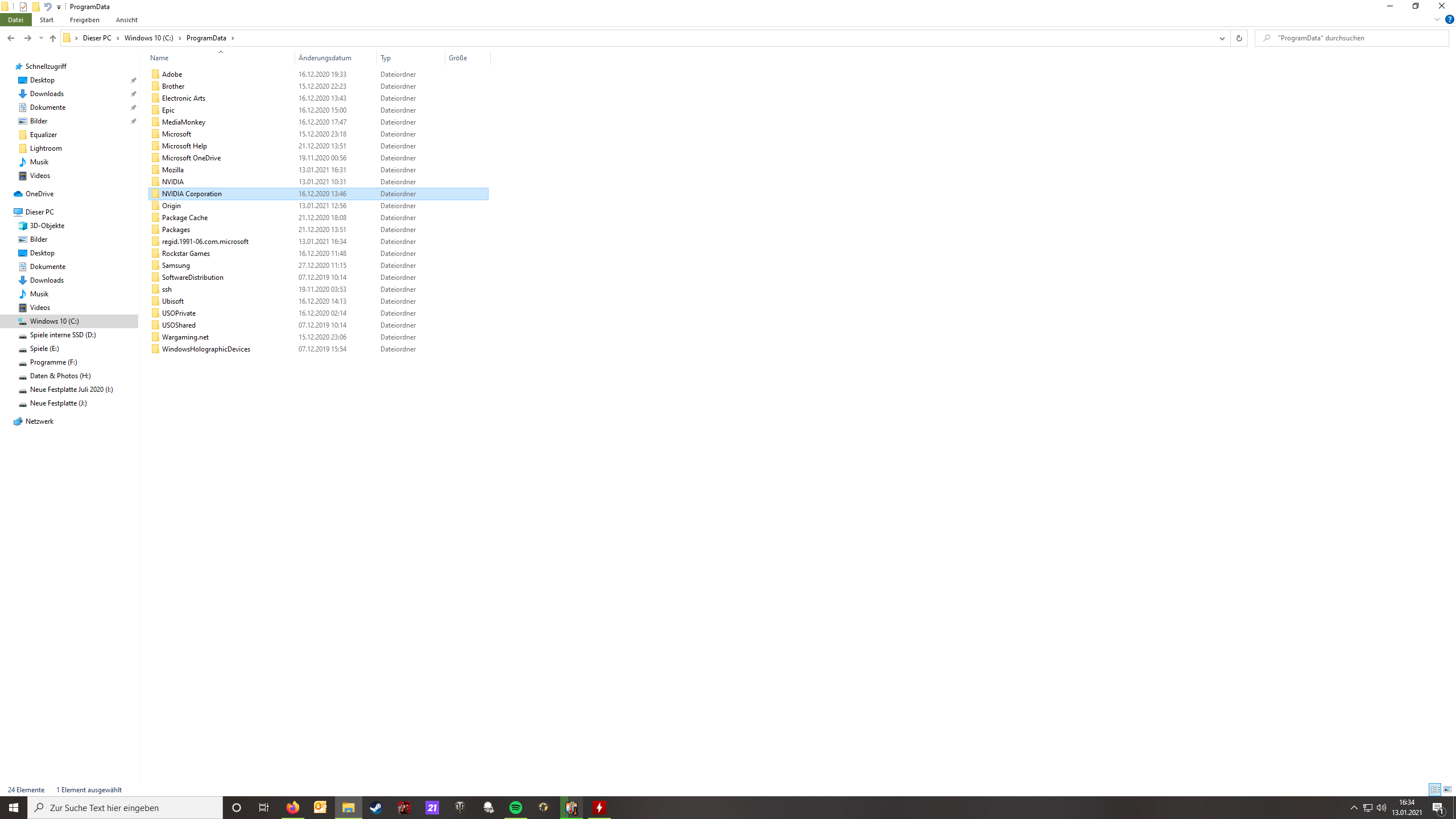Open the Datei menu
This screenshot has height=819, width=1456.
coord(15,20)
